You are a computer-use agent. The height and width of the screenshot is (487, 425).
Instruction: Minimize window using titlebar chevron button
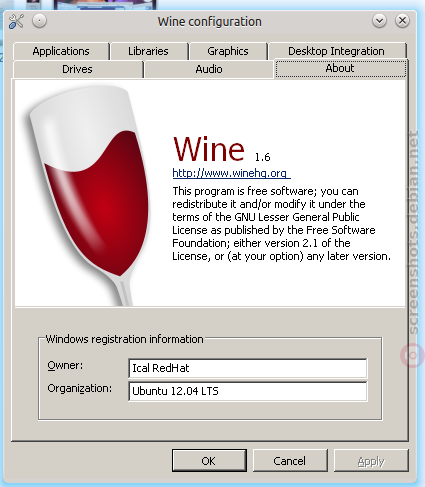pos(379,21)
